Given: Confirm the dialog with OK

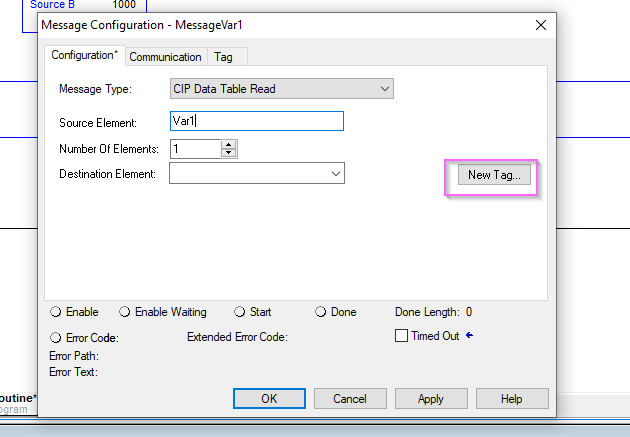Looking at the screenshot, I should tap(269, 398).
